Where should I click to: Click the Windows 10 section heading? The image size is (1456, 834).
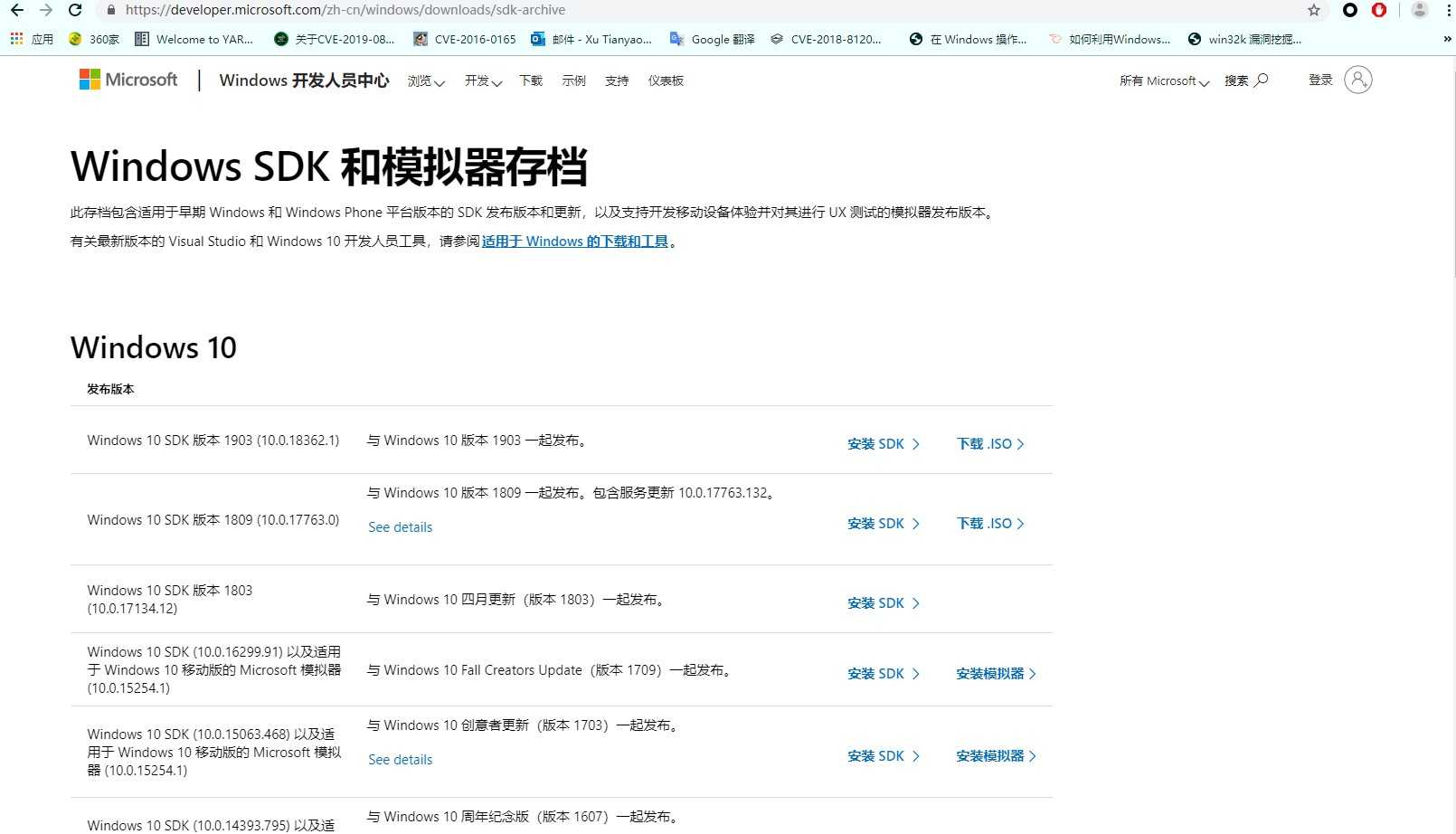[154, 347]
